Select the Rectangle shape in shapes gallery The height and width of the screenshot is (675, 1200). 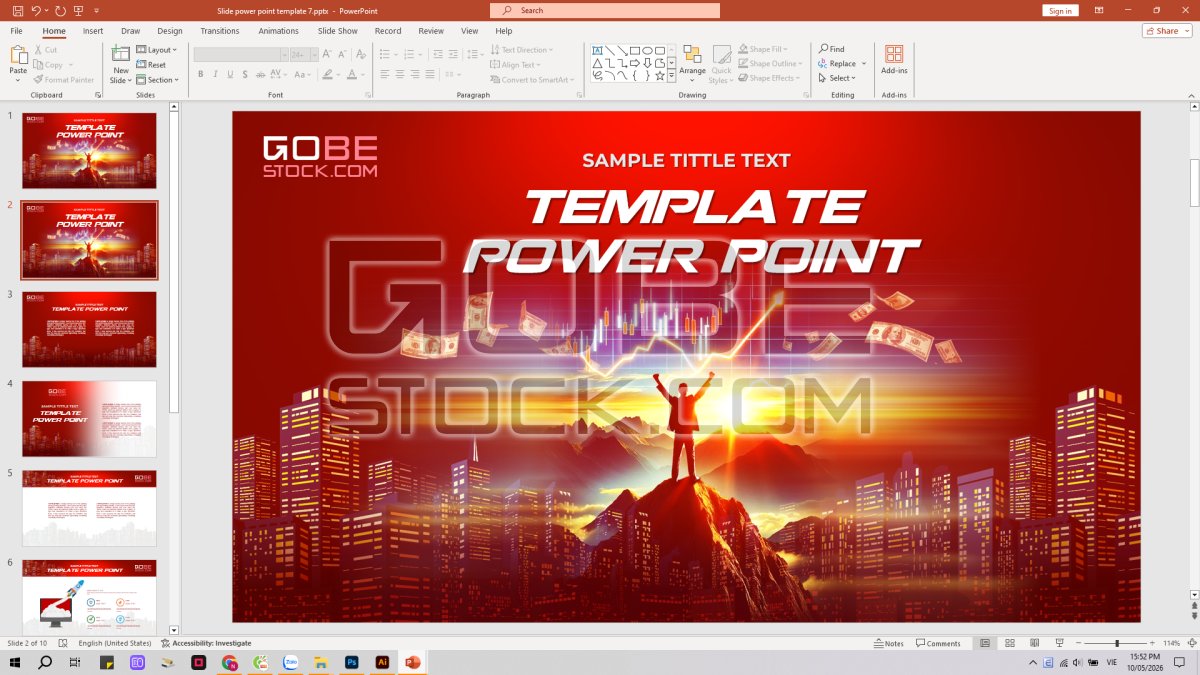pos(634,50)
